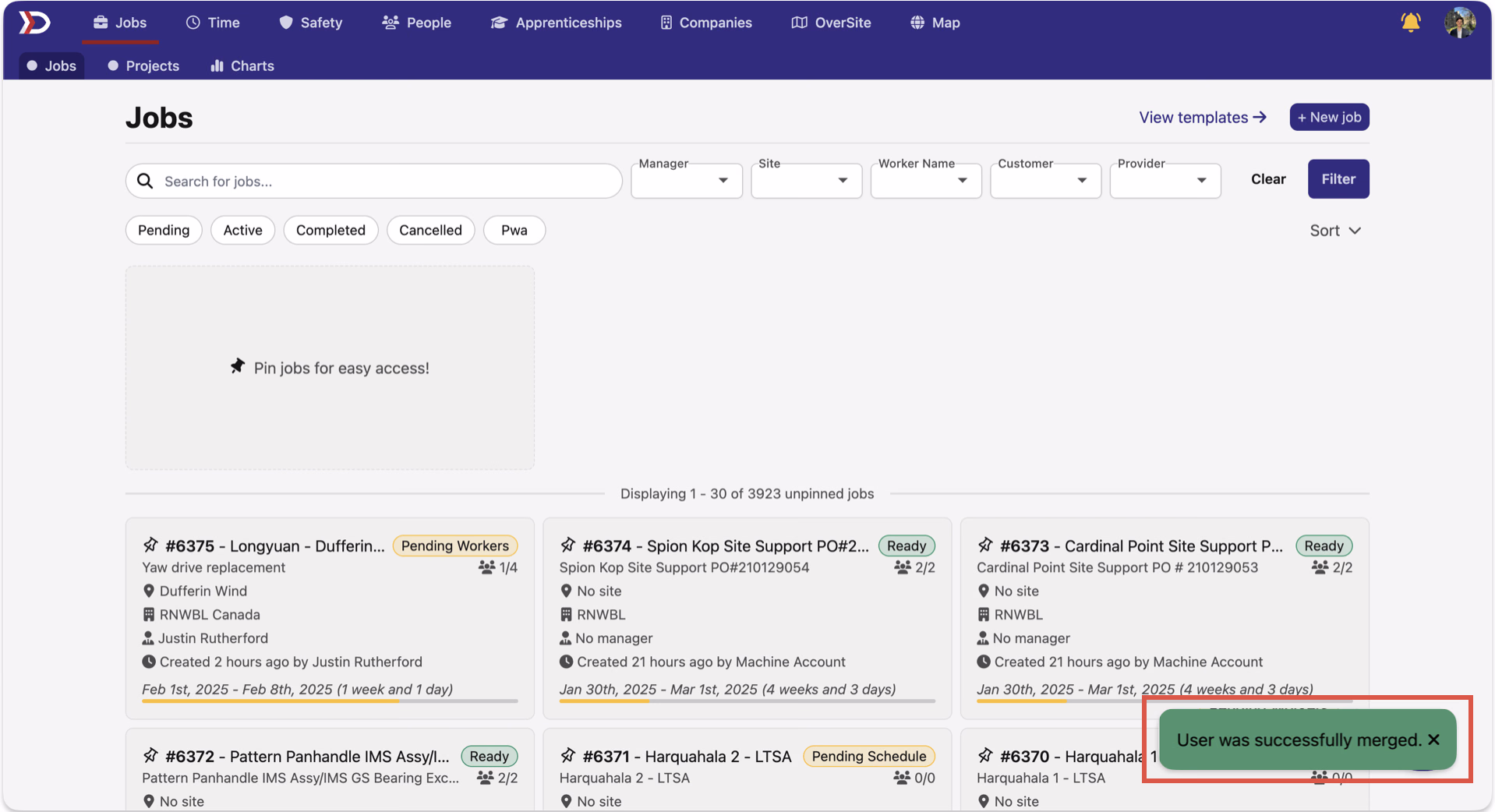Open the Provider dropdown
Viewport: 1495px width, 812px height.
[x=1165, y=180]
